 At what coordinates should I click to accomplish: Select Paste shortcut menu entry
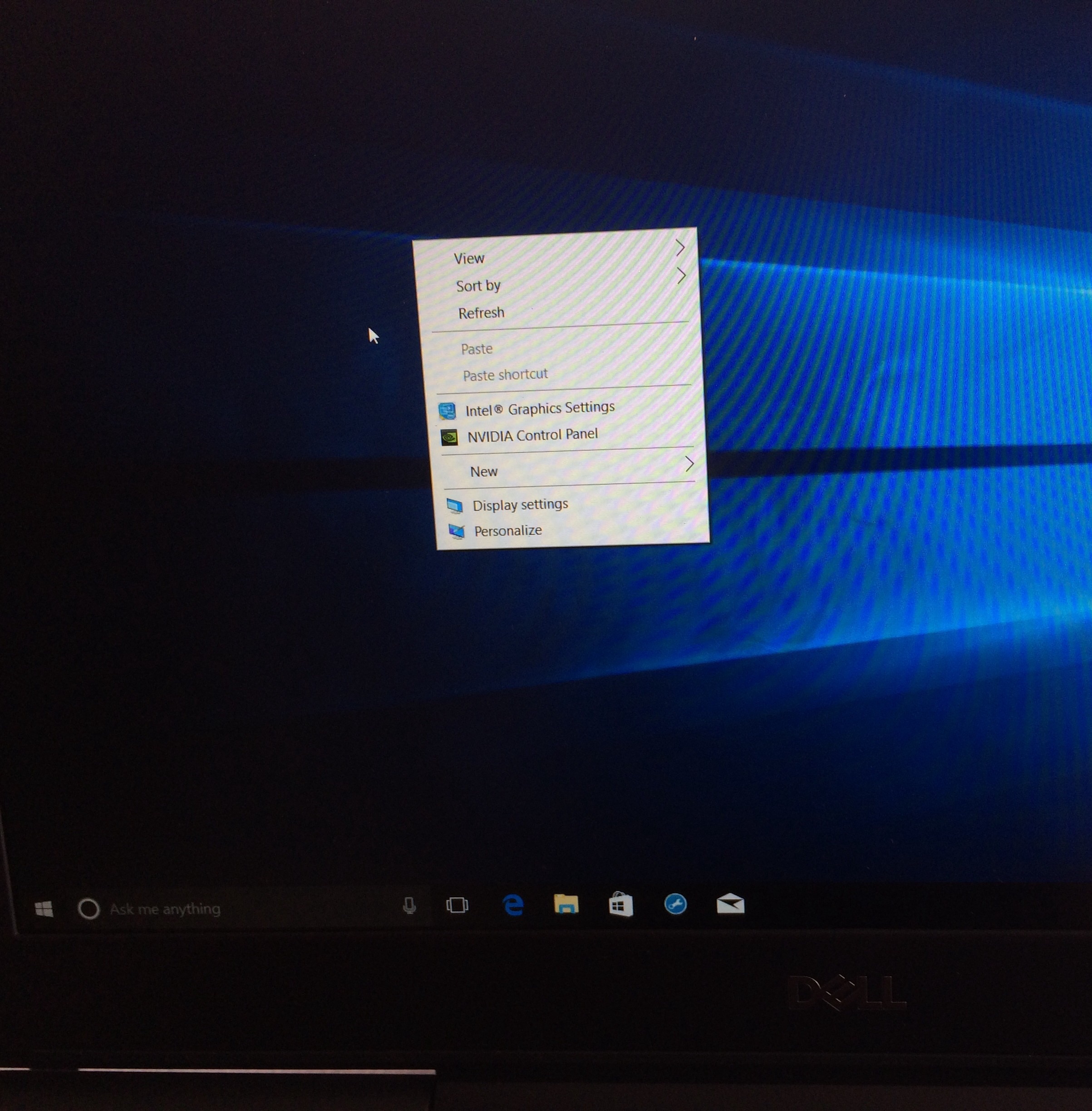tap(505, 374)
